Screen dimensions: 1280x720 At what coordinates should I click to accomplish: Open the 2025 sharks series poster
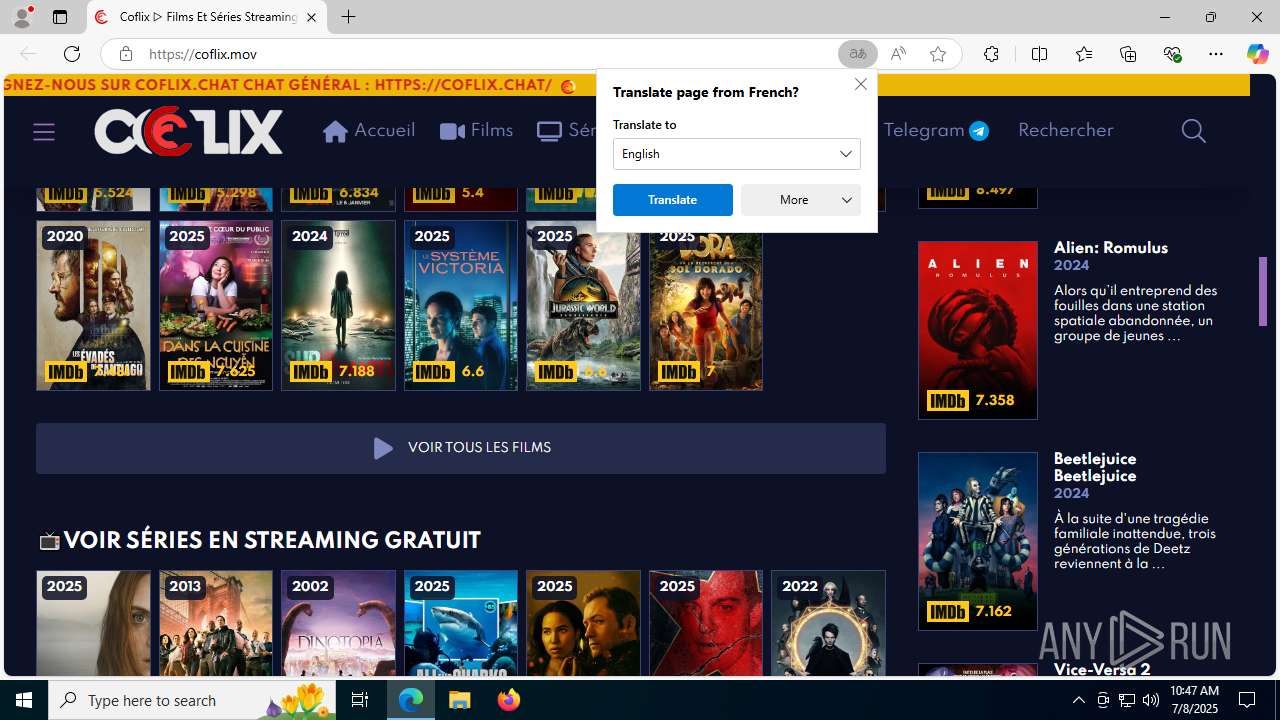point(461,624)
